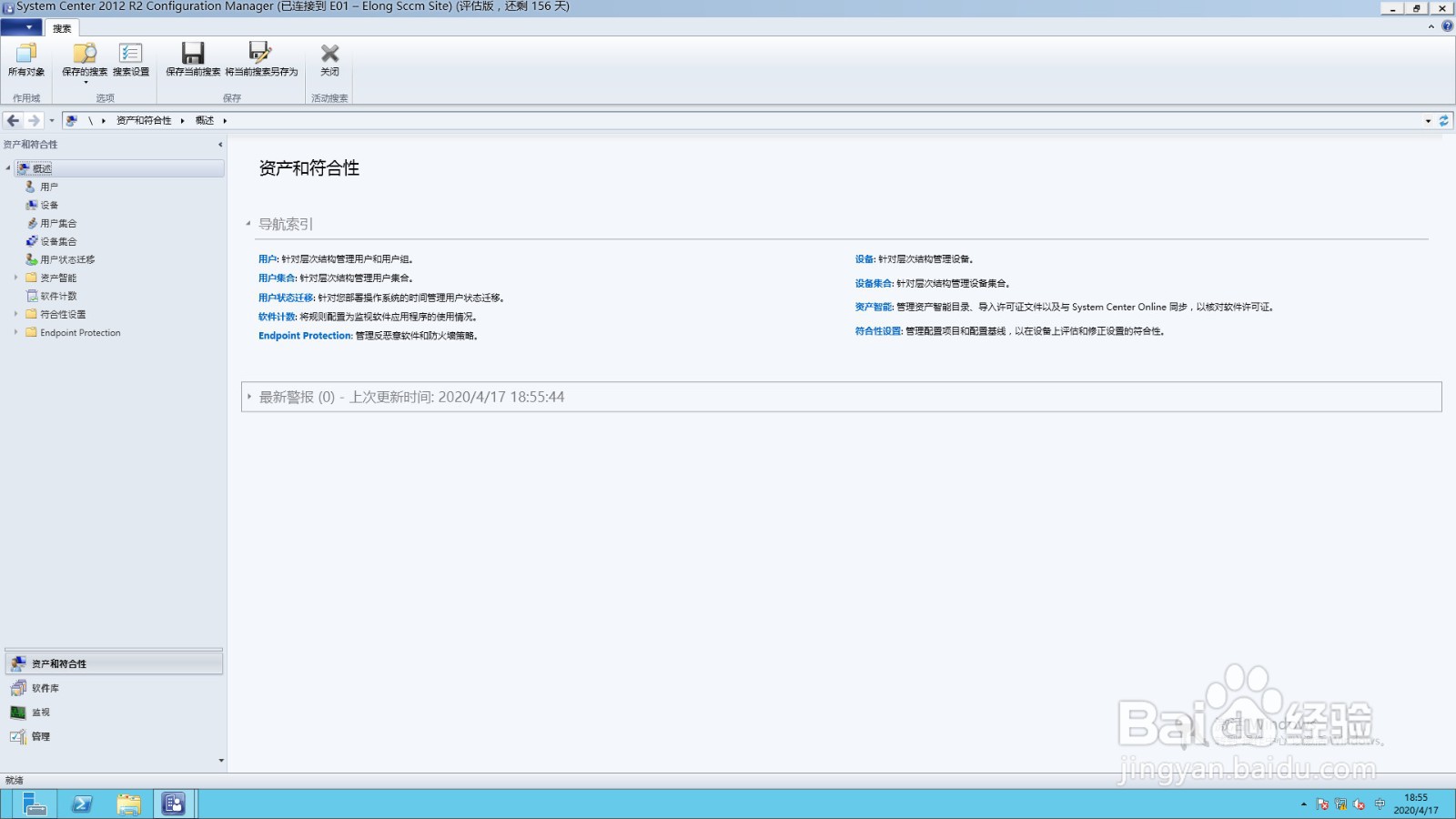Open the 用户 link in the navigation index
This screenshot has height=819, width=1456.
point(268,259)
